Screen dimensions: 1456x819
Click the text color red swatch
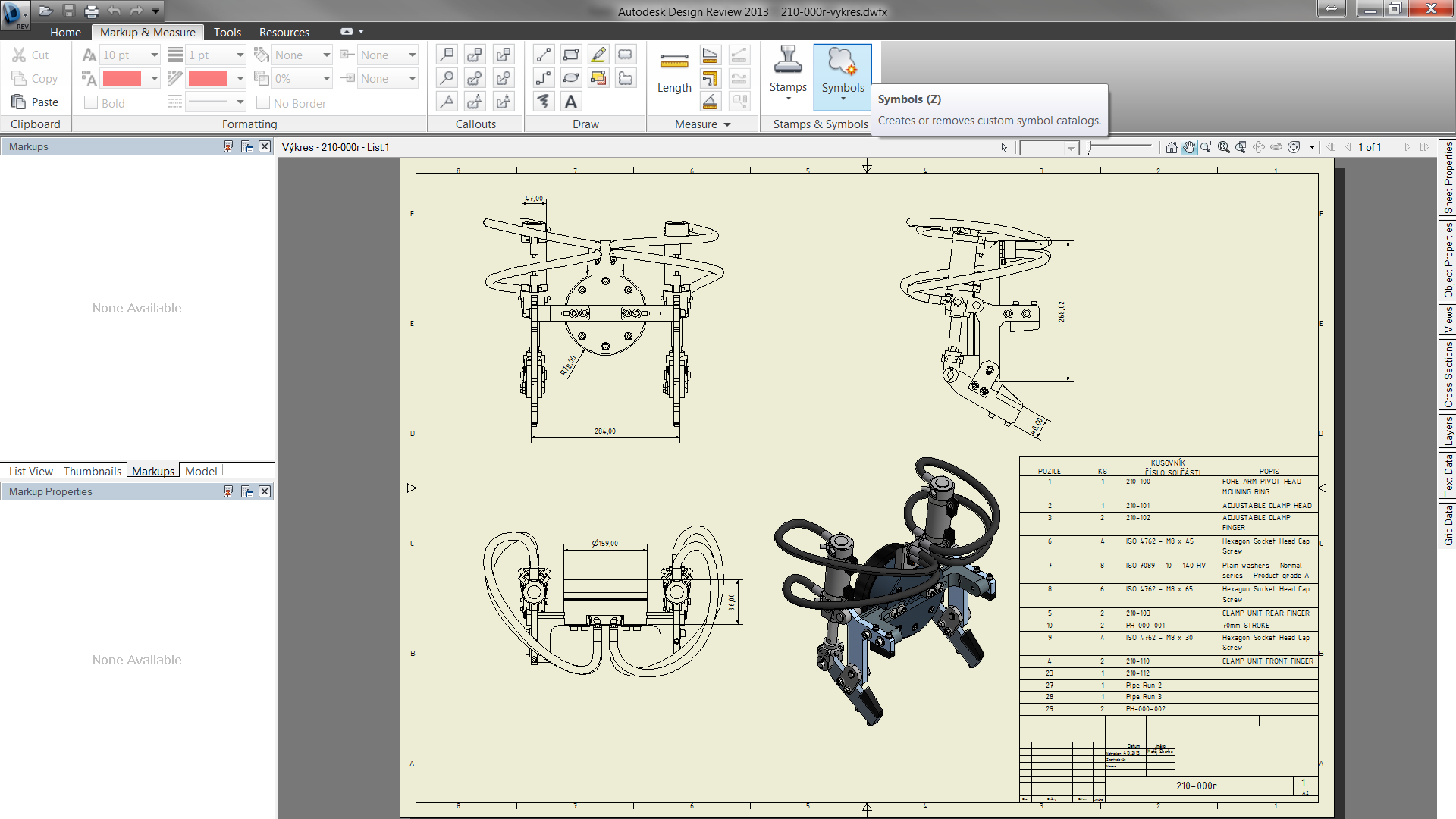coord(122,78)
